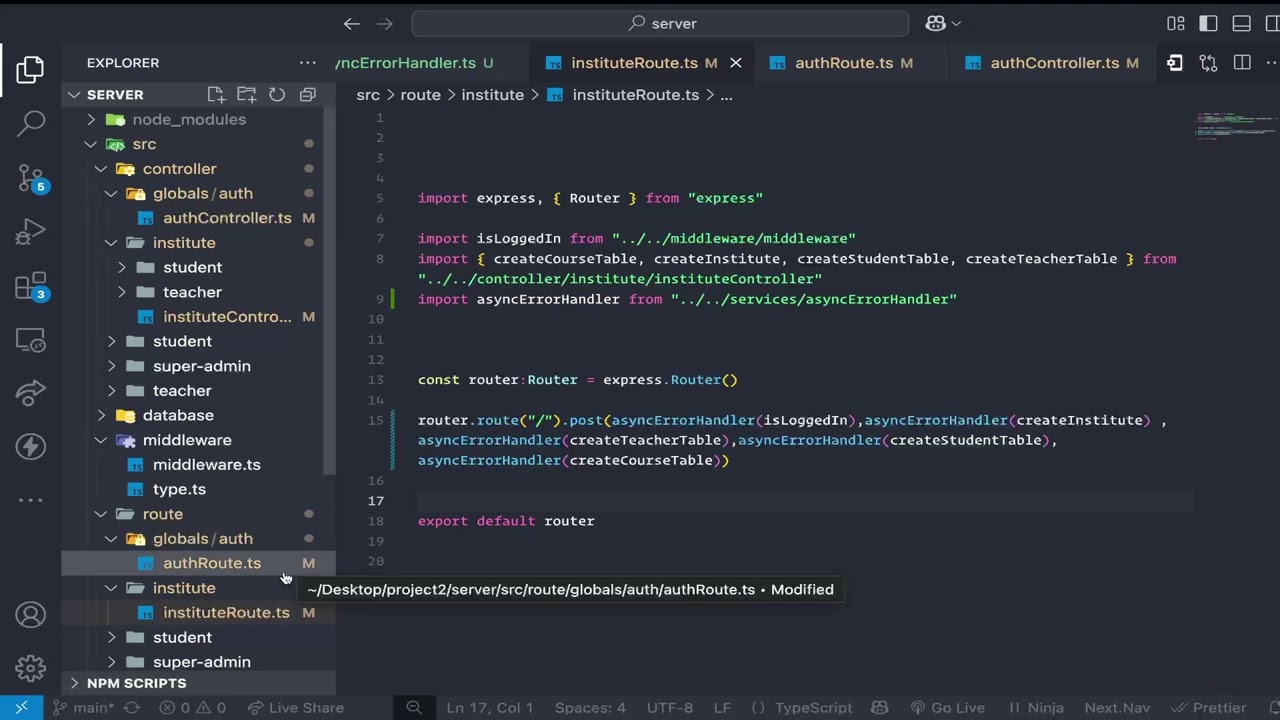1280x720 pixels.
Task: Open the Thunder Client lightning icon
Action: [30, 447]
